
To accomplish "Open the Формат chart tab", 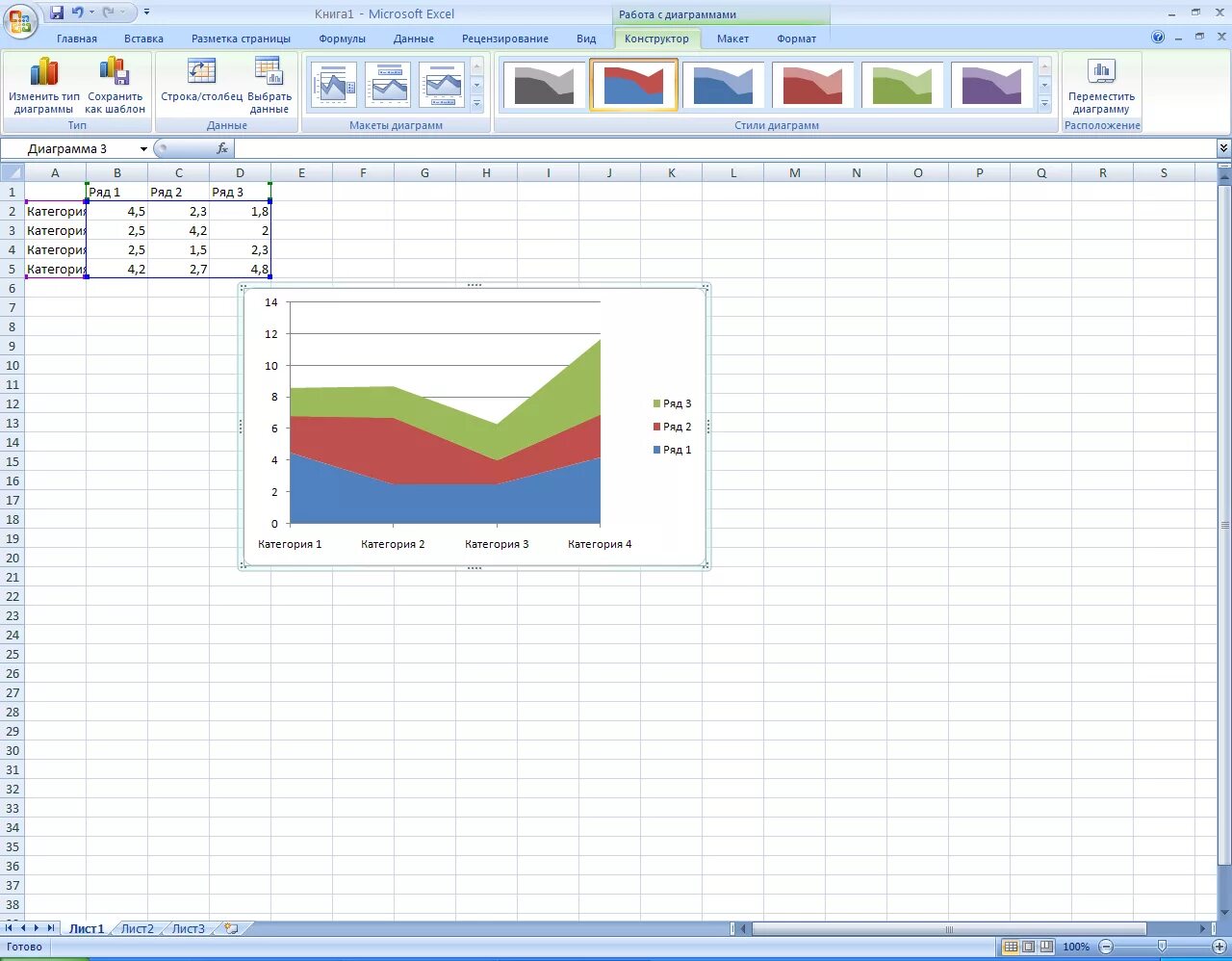I will (x=796, y=39).
